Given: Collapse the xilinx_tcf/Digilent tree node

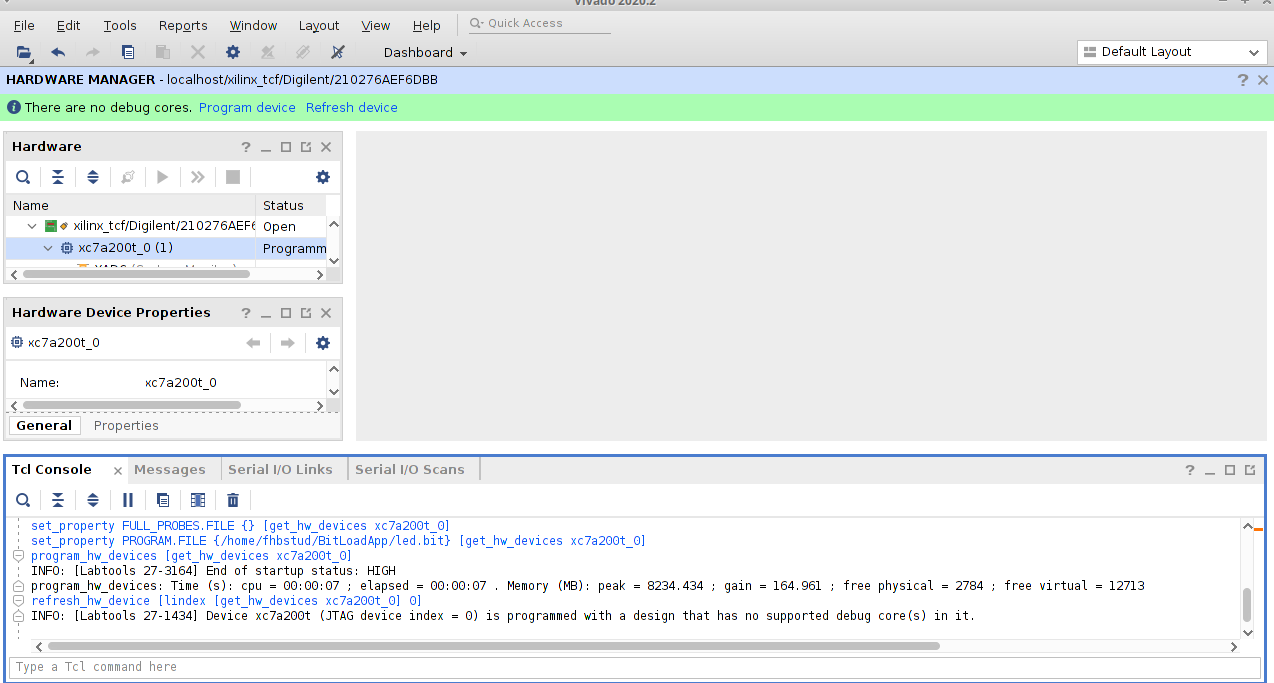Looking at the screenshot, I should (x=32, y=227).
